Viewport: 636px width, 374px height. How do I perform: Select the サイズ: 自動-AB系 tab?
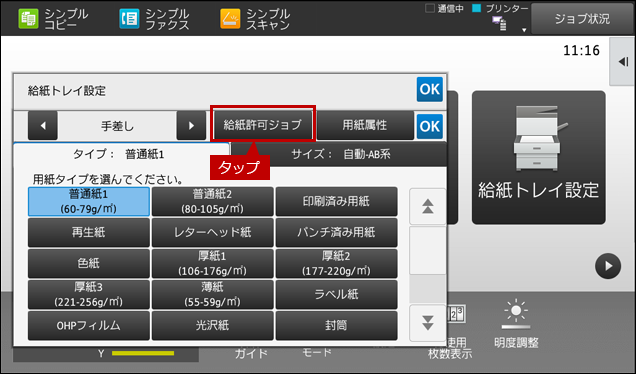click(x=339, y=154)
